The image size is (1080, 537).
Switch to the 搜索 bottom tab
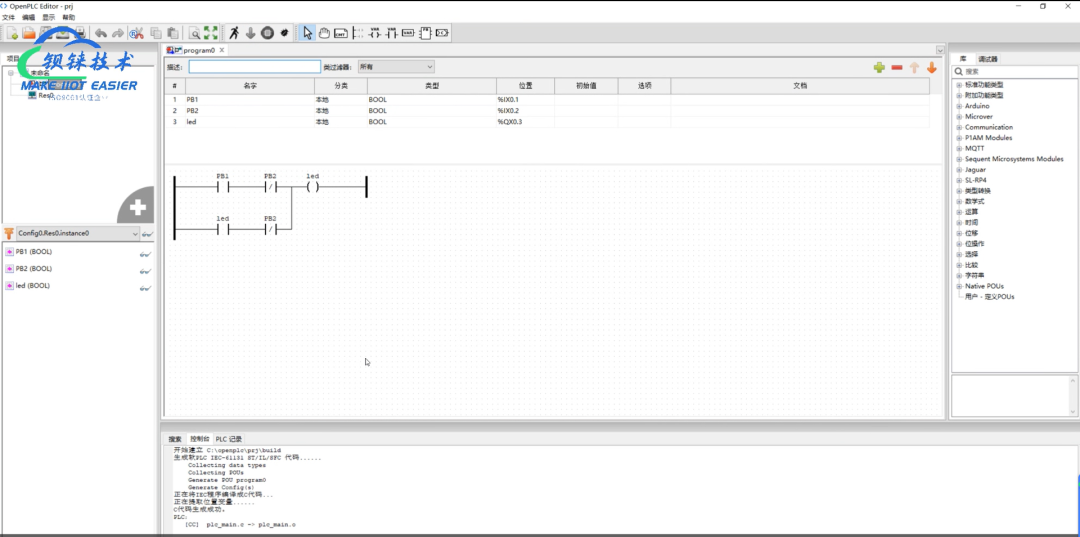(x=175, y=439)
